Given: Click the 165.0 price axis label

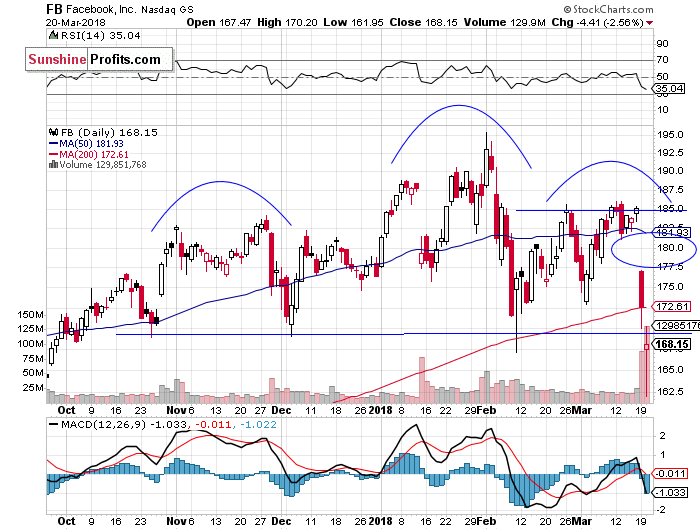Looking at the screenshot, I should pos(670,369).
